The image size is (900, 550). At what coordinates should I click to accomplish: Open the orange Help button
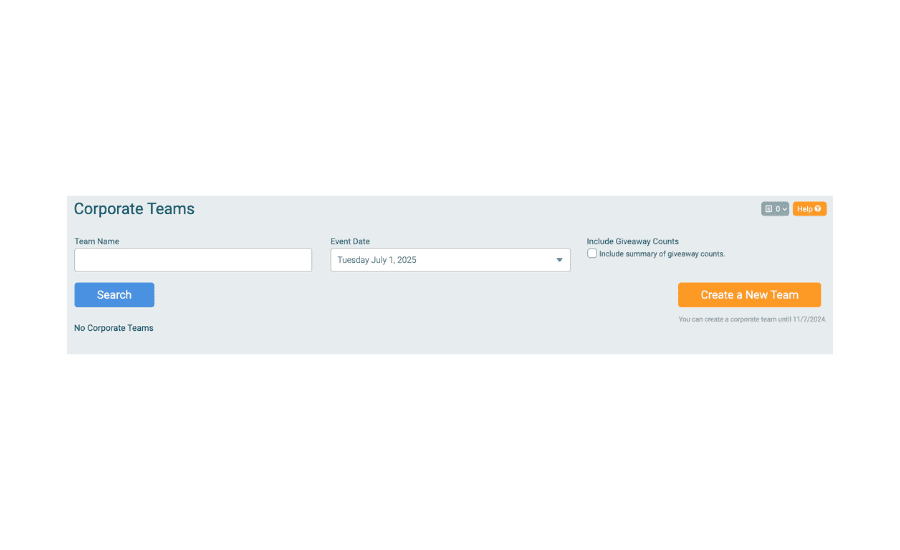click(809, 209)
